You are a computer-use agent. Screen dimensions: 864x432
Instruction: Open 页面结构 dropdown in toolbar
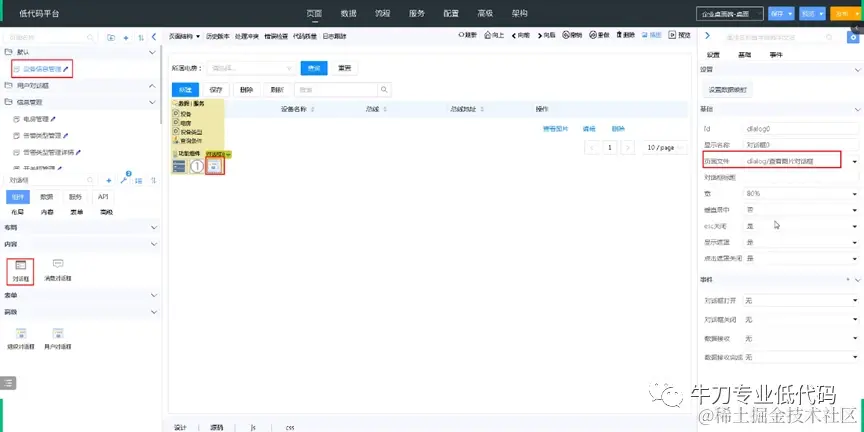[184, 36]
